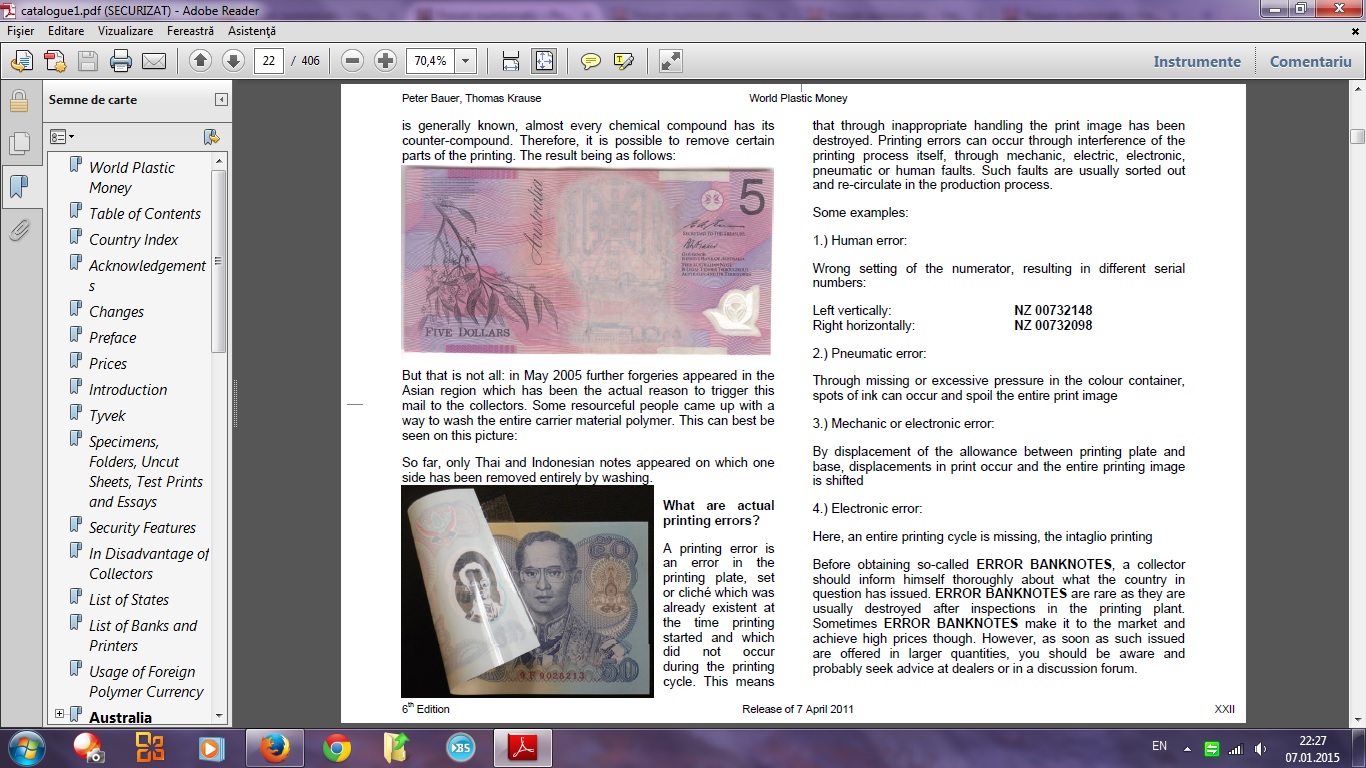The height and width of the screenshot is (768, 1366).
Task: Toggle read mode fullscreen view
Action: click(670, 61)
